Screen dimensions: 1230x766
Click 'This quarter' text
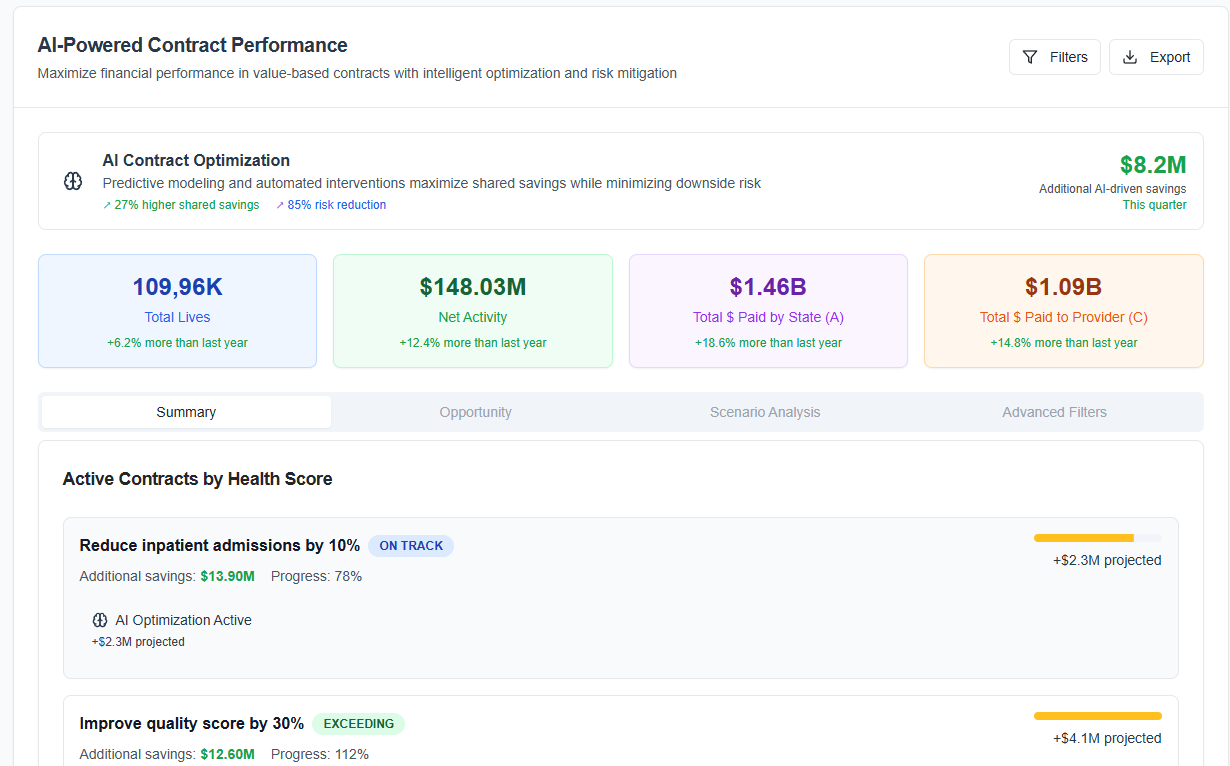tap(1155, 205)
